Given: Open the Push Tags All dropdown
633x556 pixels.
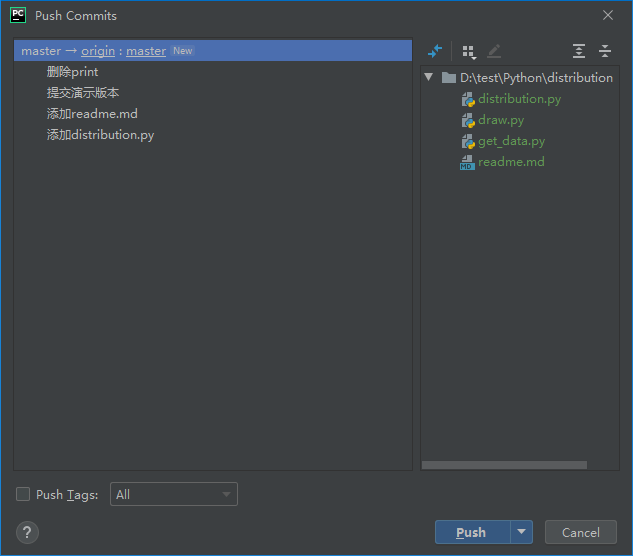Looking at the screenshot, I should coord(174,494).
